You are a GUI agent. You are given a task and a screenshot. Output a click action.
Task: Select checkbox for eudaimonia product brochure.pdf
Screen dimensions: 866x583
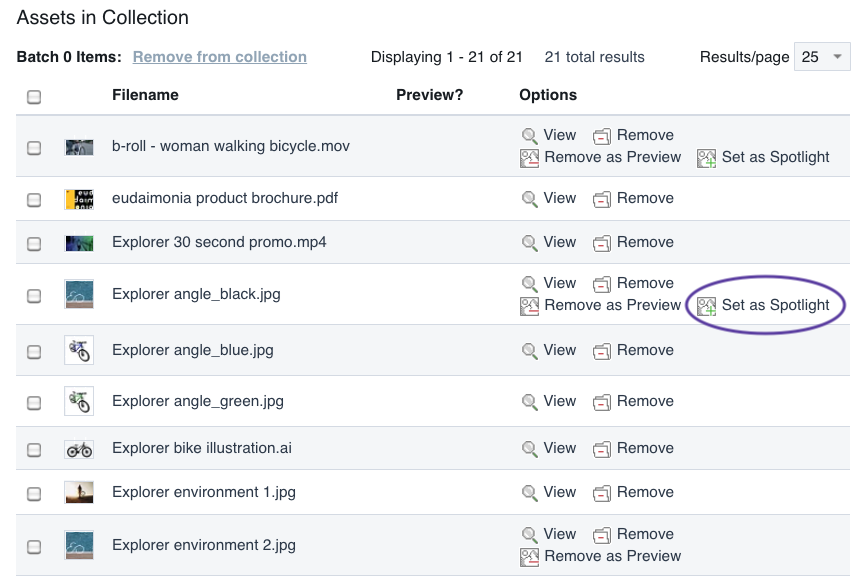[34, 200]
